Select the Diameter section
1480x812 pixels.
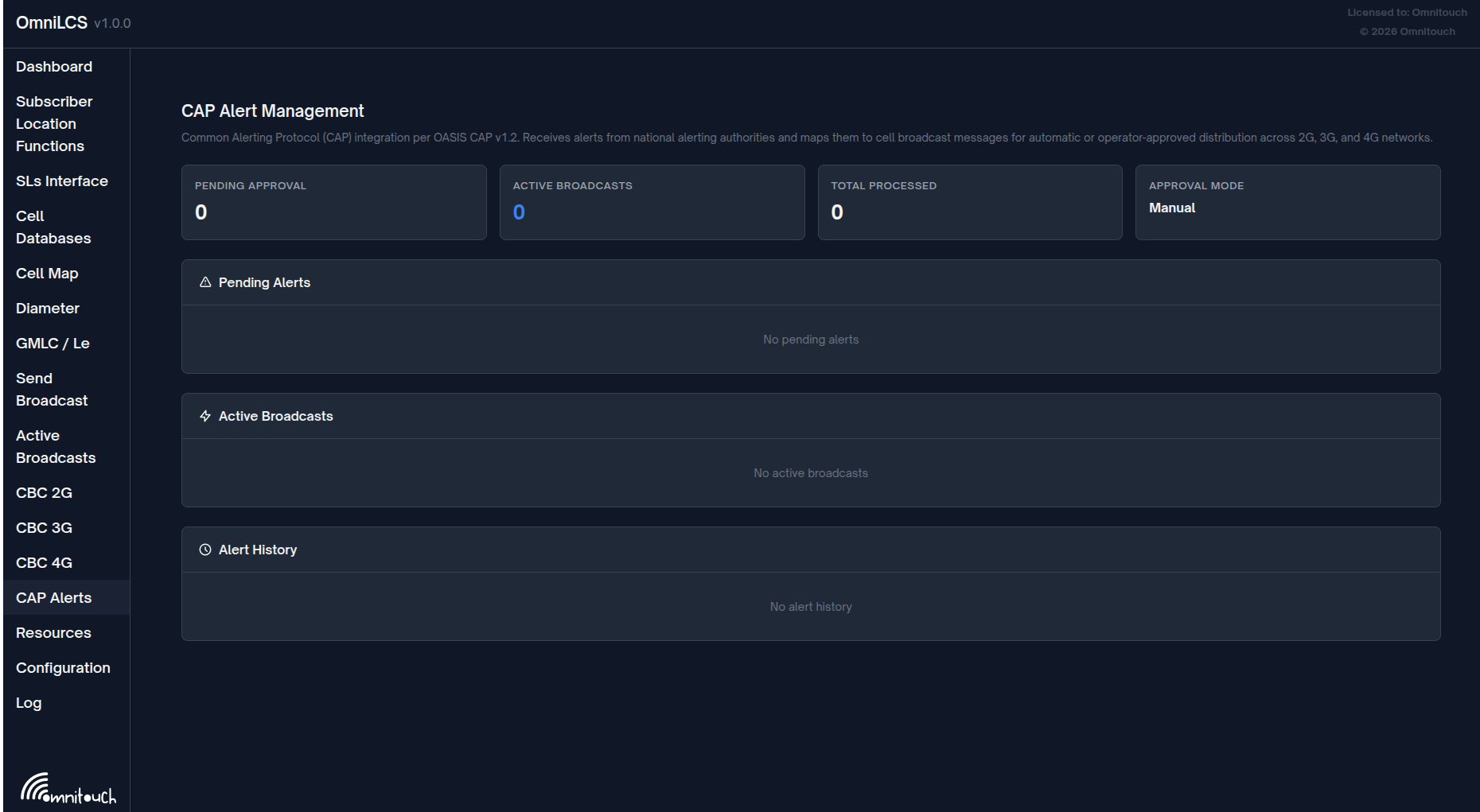pos(47,308)
